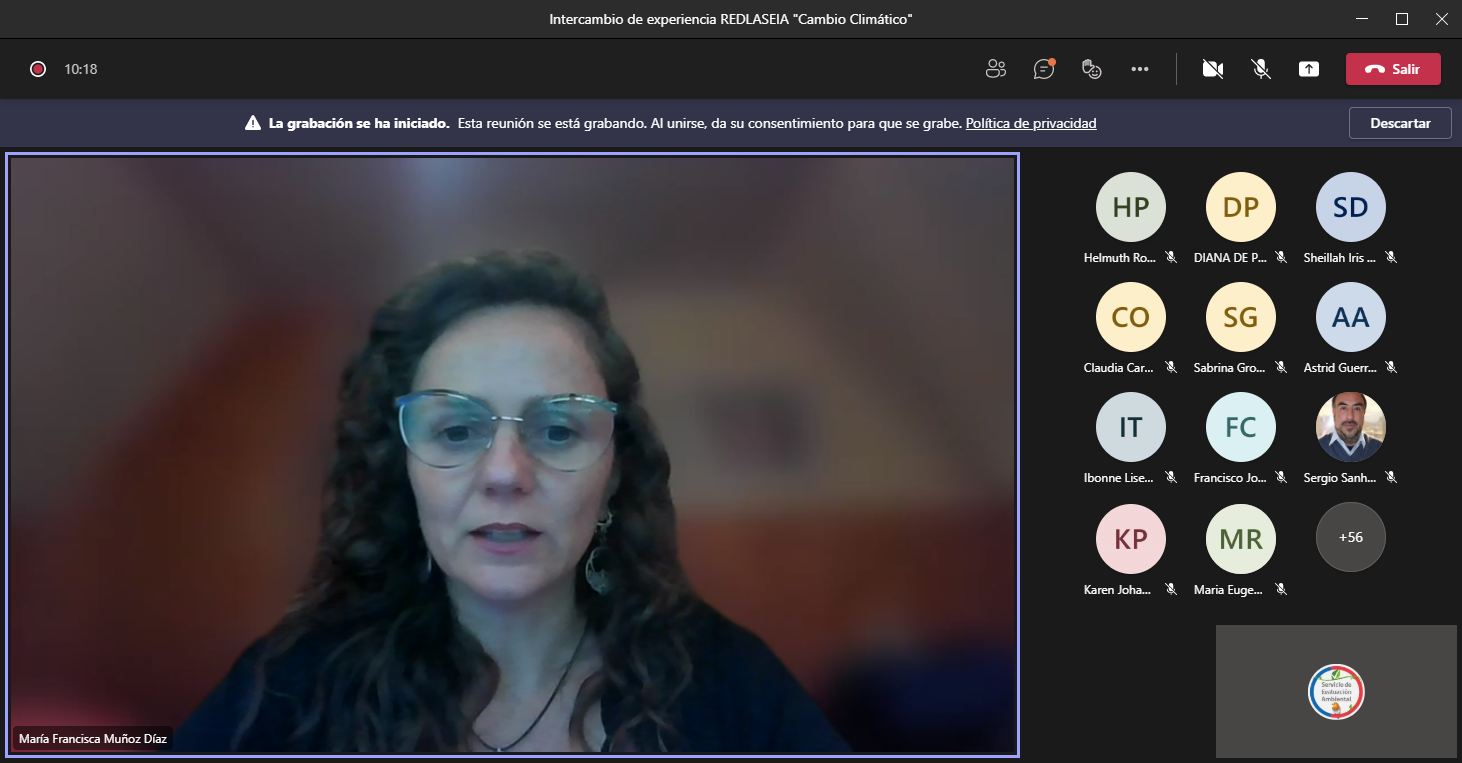The width and height of the screenshot is (1462, 763).
Task: Open the Política de privacidad link
Action: coord(1031,124)
